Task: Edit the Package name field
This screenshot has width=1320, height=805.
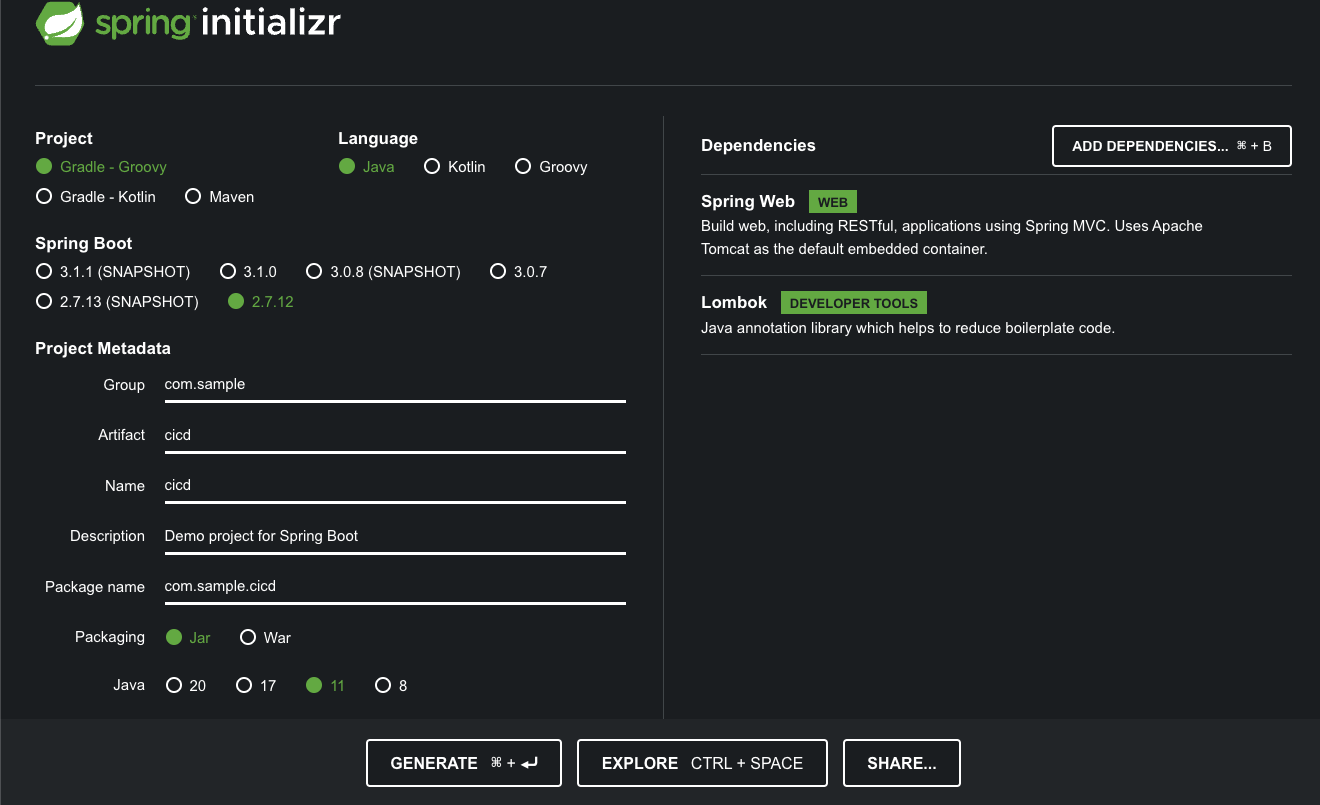Action: click(x=395, y=587)
